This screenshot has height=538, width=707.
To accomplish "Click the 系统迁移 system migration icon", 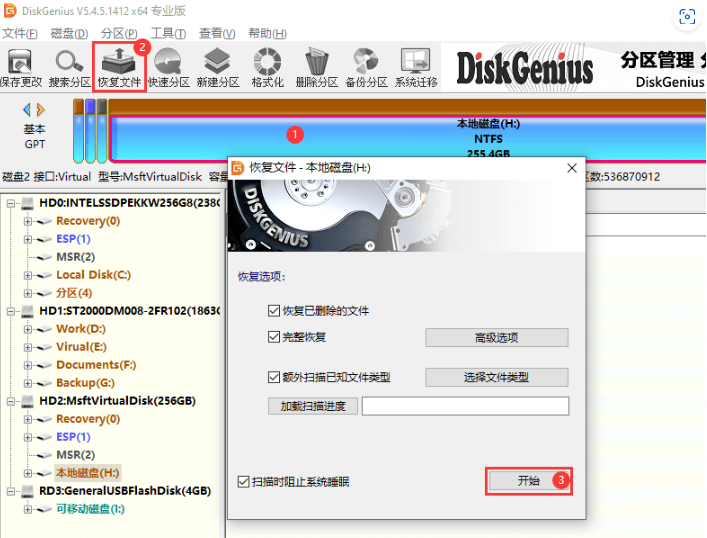I will point(415,61).
